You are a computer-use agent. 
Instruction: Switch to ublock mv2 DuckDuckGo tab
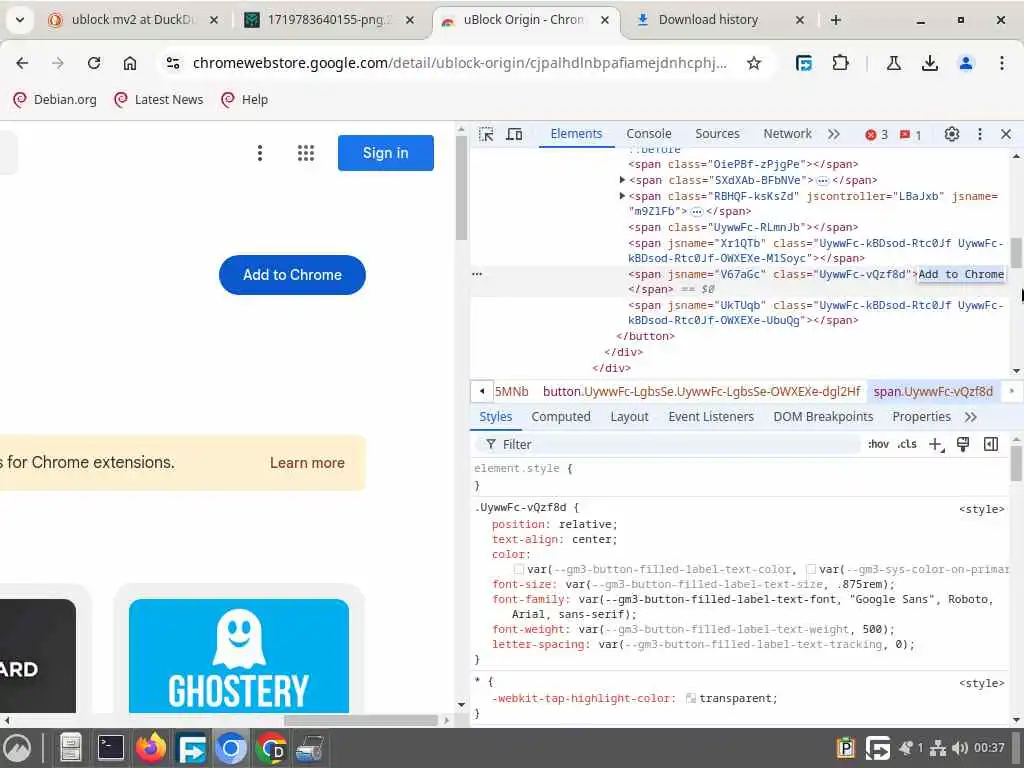coord(133,20)
